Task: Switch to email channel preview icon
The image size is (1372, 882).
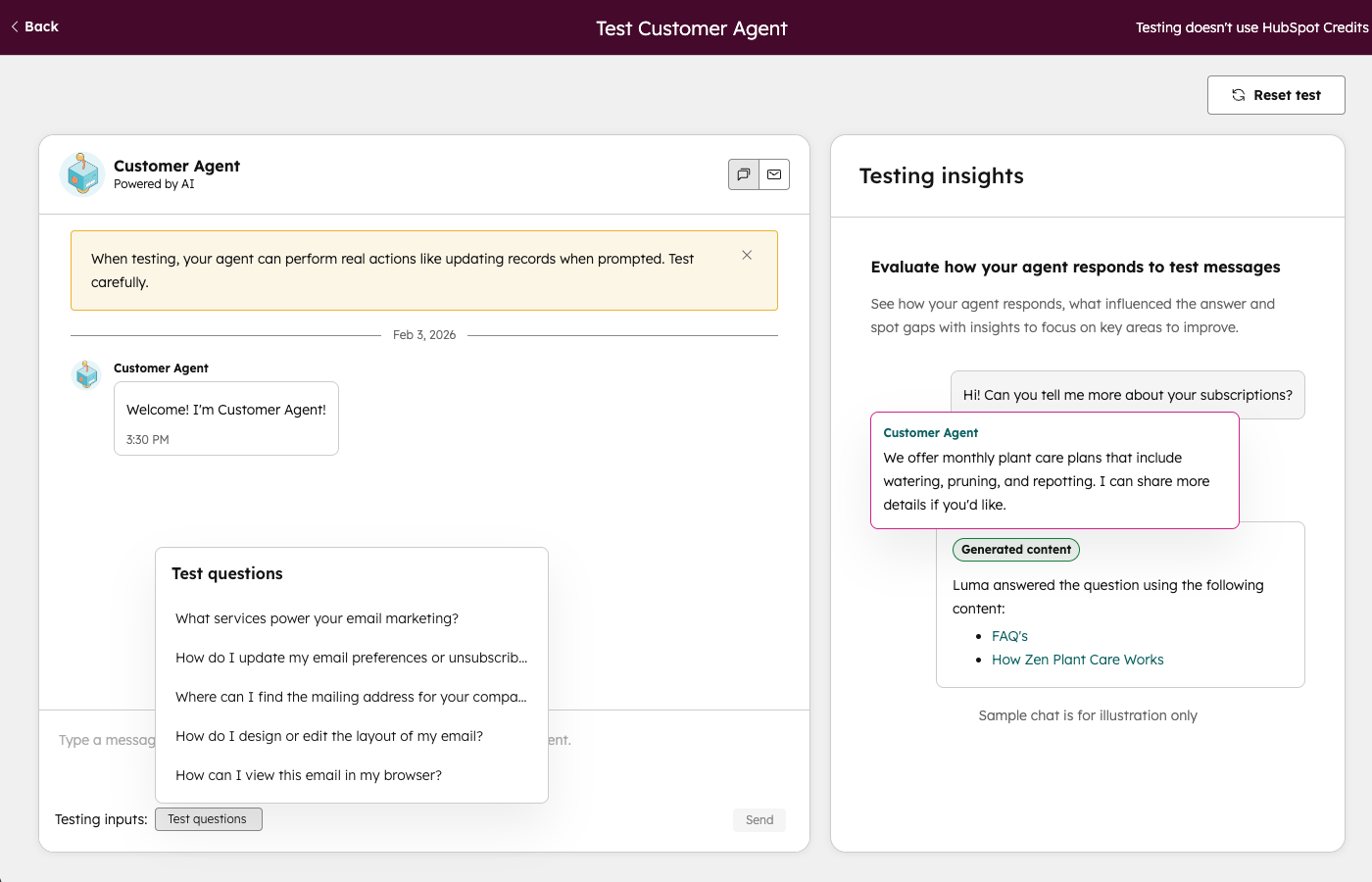Action: (x=774, y=174)
